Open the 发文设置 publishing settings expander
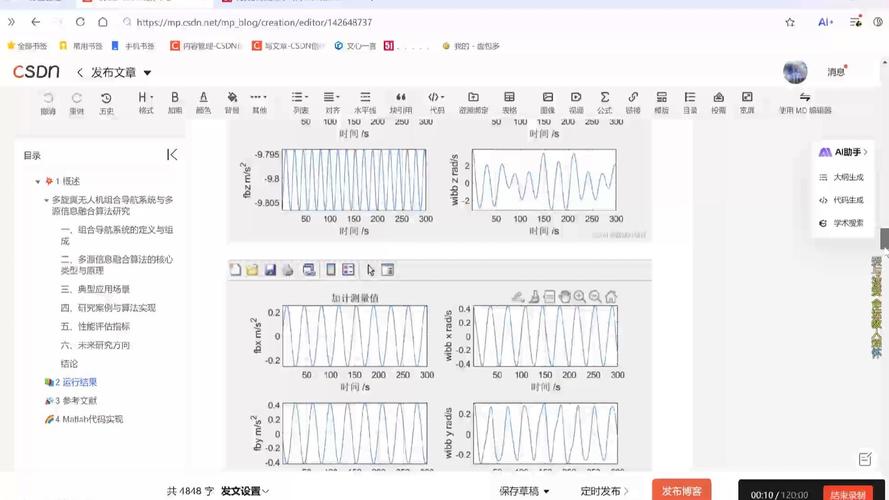 click(x=245, y=491)
